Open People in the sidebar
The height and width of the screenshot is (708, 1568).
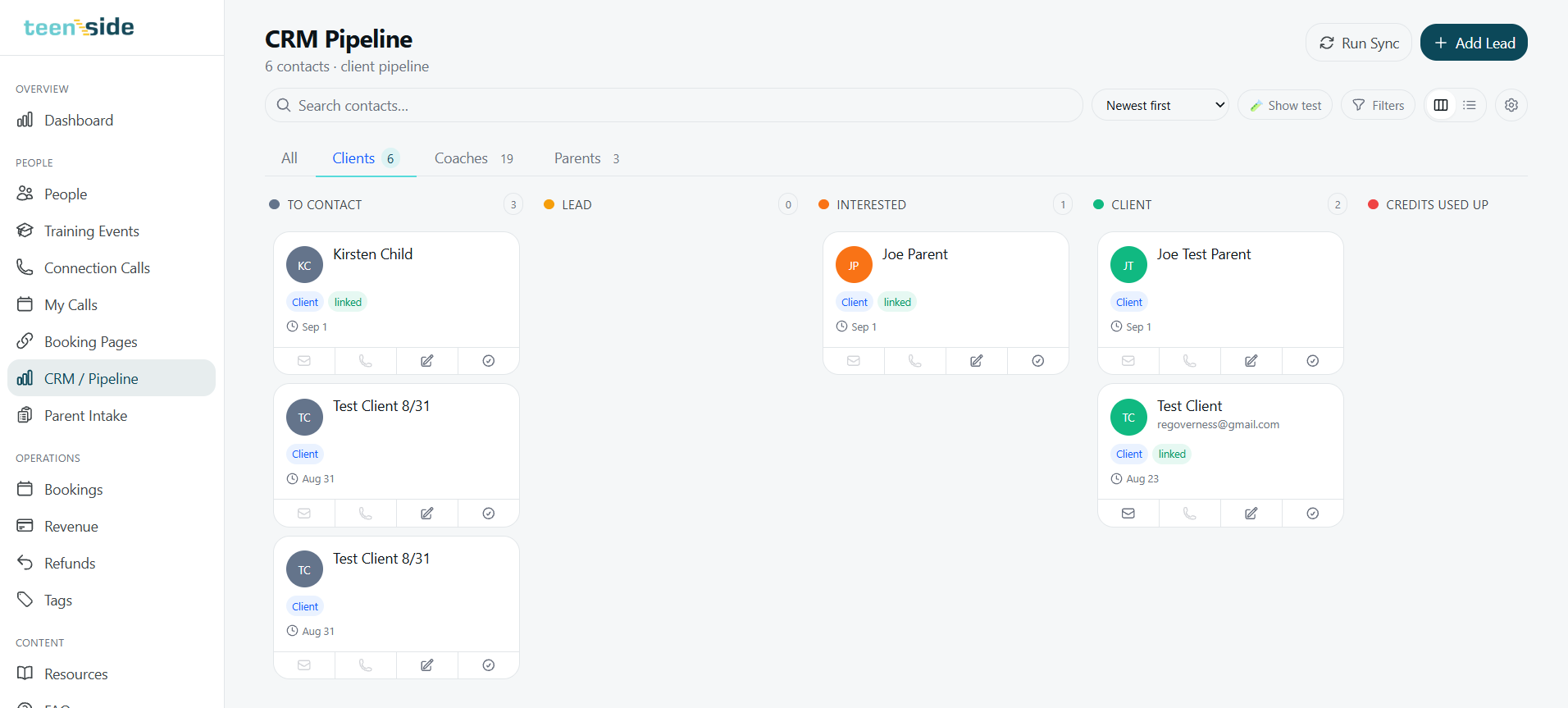[112, 194]
